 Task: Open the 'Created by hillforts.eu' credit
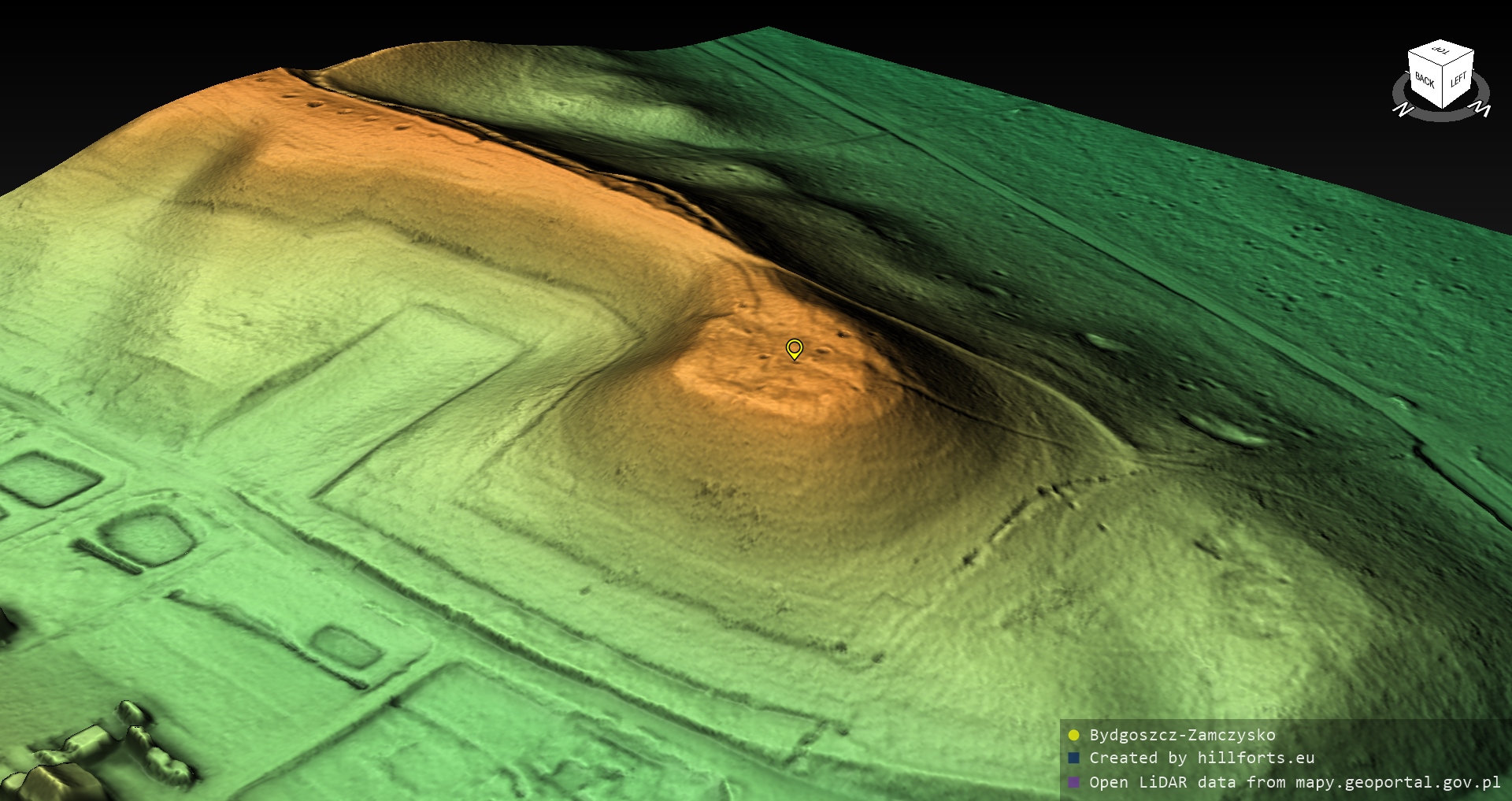pos(1202,758)
